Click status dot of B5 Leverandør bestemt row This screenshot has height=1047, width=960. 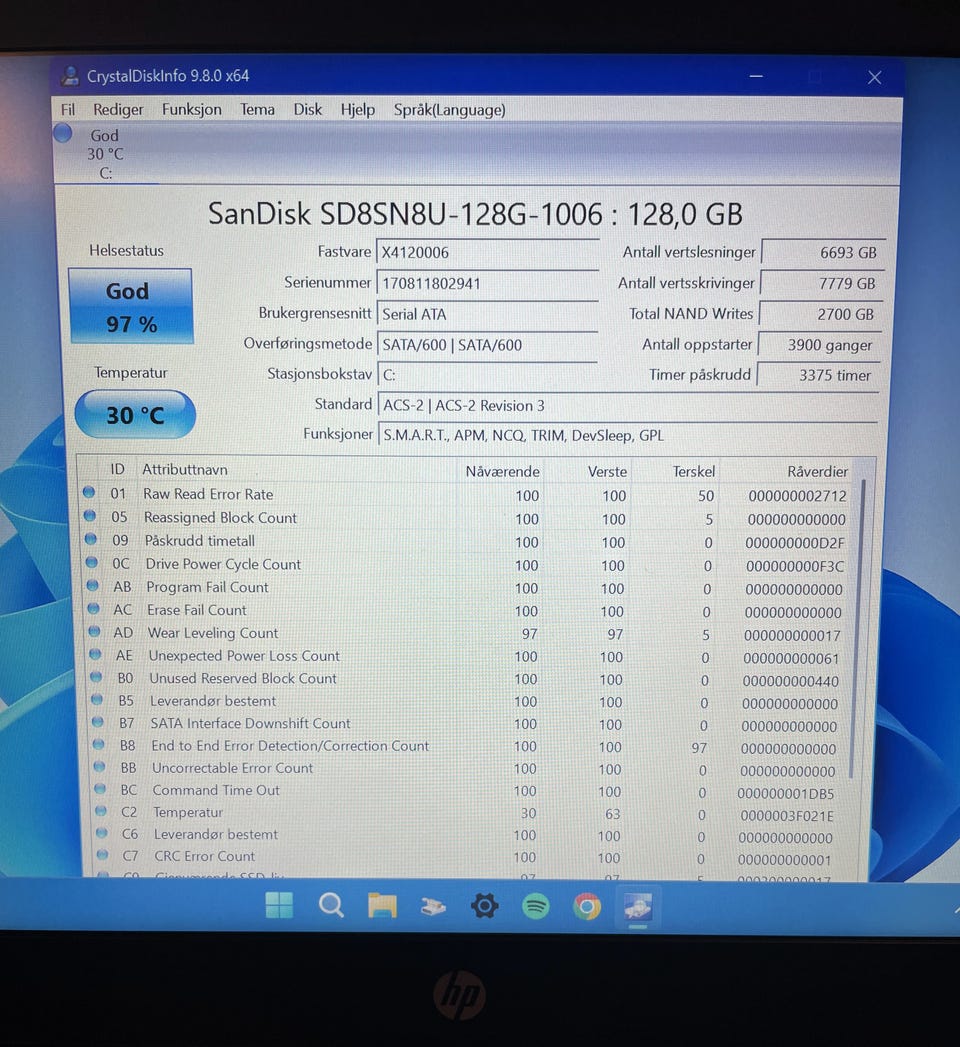(97, 699)
